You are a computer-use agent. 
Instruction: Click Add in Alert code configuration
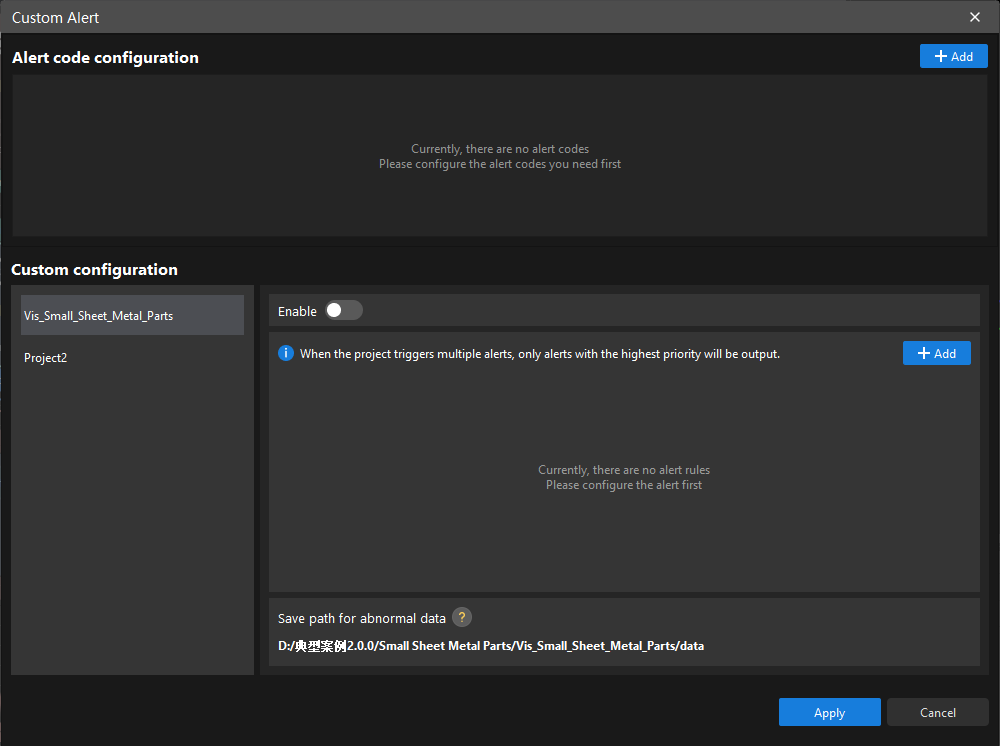tap(953, 56)
